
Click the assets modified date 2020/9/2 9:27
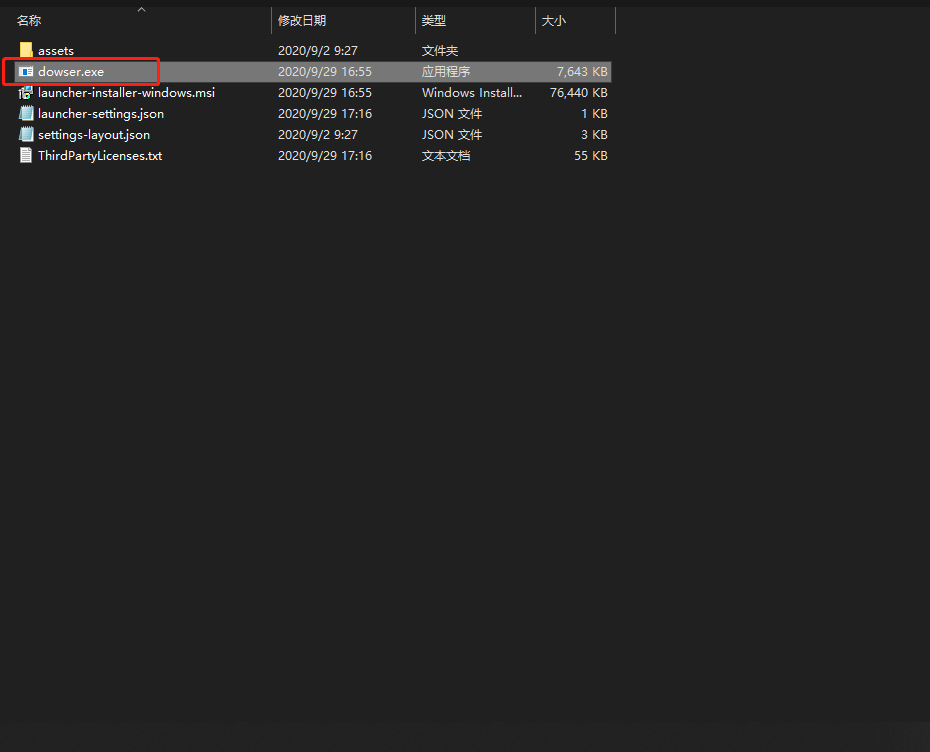(318, 51)
